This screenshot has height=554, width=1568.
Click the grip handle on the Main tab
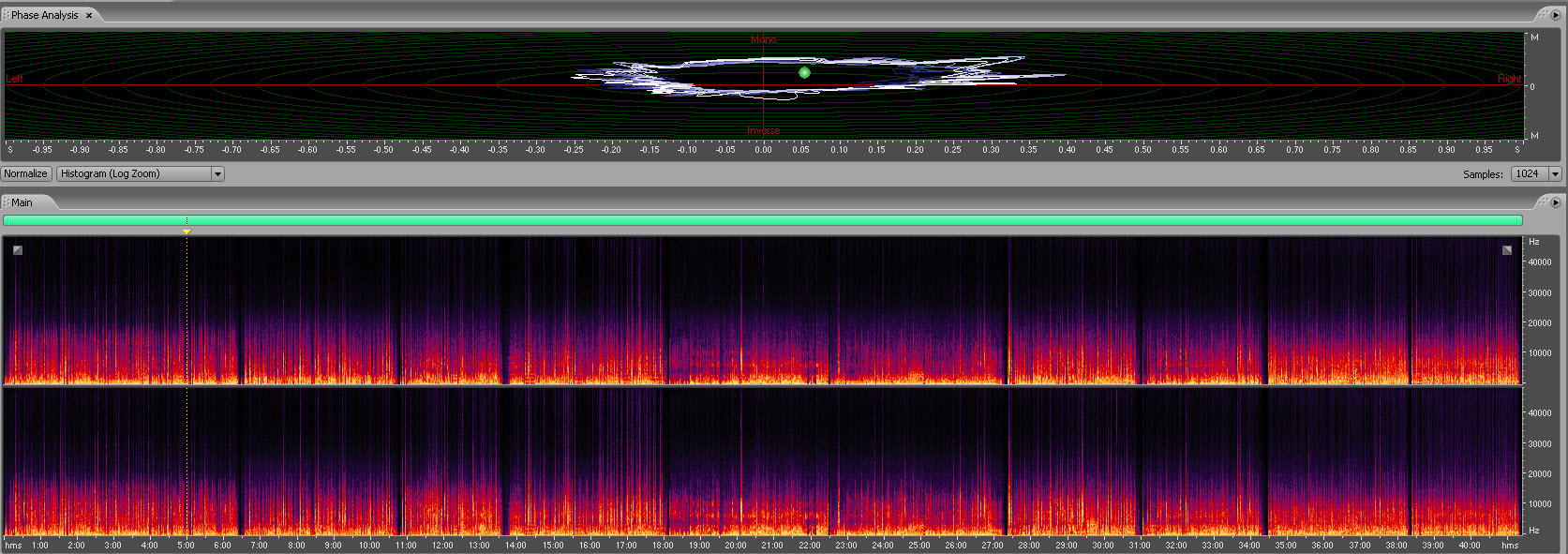pos(6,202)
